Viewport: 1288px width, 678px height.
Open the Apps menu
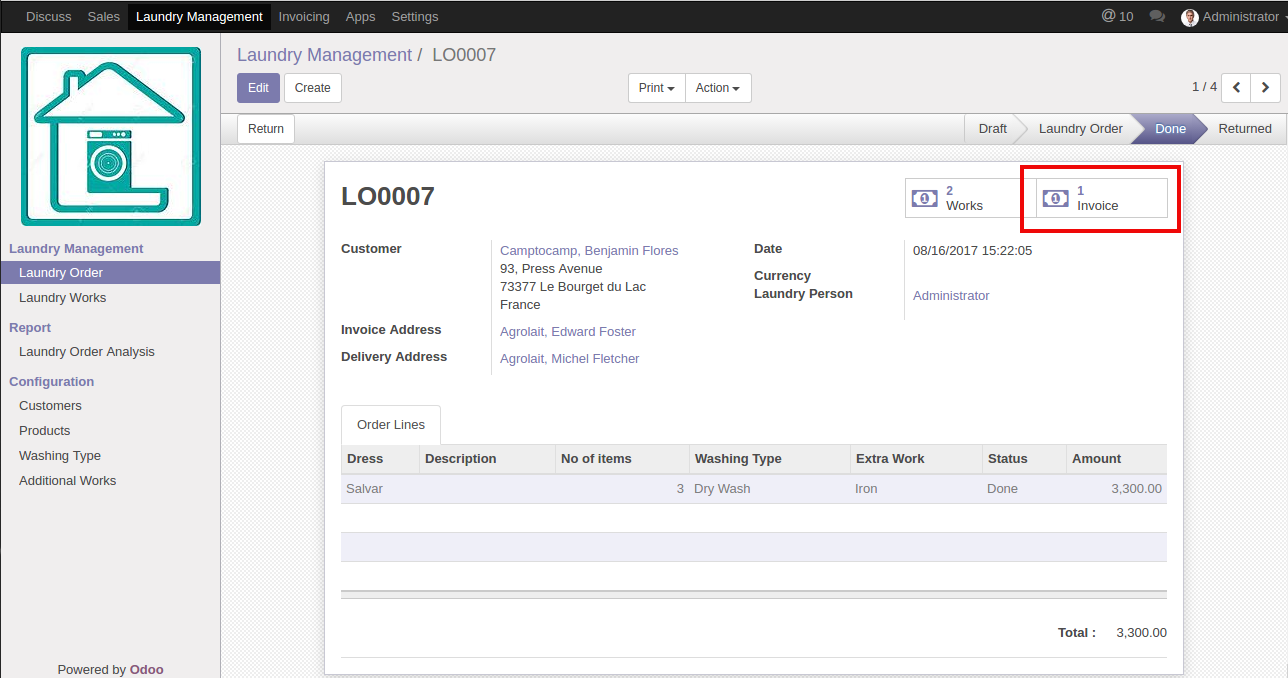click(x=361, y=16)
